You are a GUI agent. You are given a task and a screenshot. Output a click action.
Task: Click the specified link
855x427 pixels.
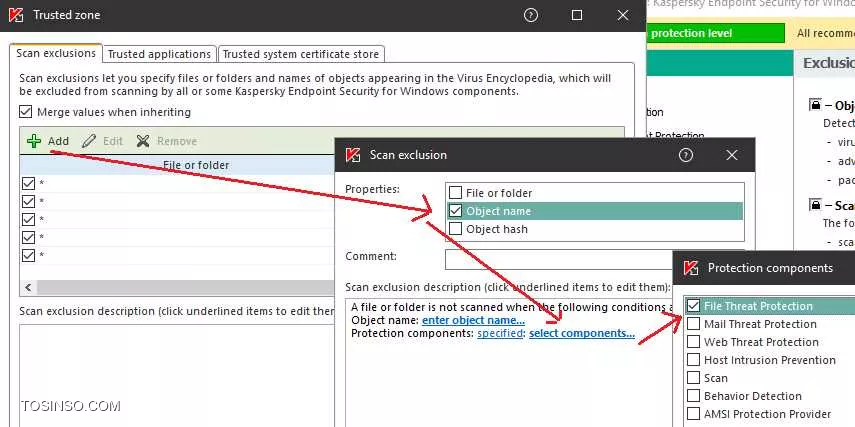pos(500,333)
